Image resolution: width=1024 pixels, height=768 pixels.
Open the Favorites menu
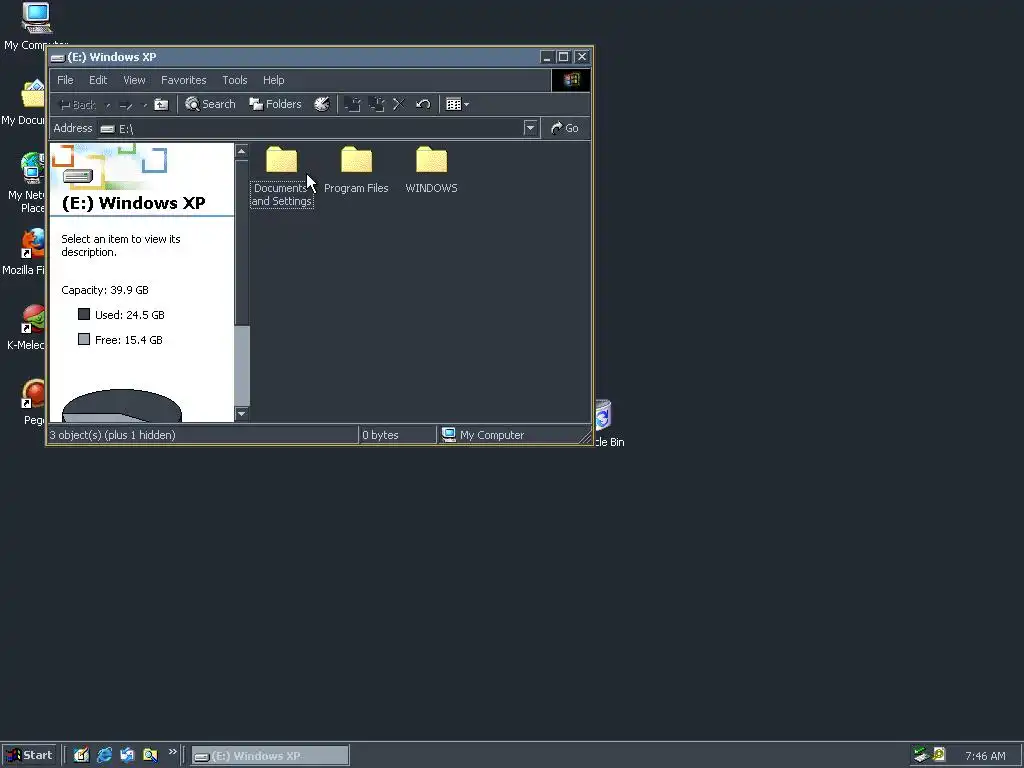[x=184, y=80]
